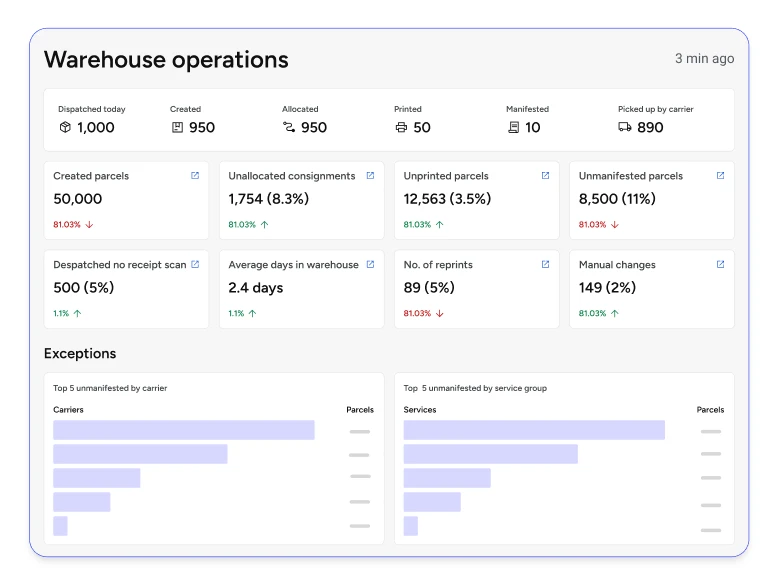Open external link icon on Created parcels card
Screen dimensions: 779x585
195,176
